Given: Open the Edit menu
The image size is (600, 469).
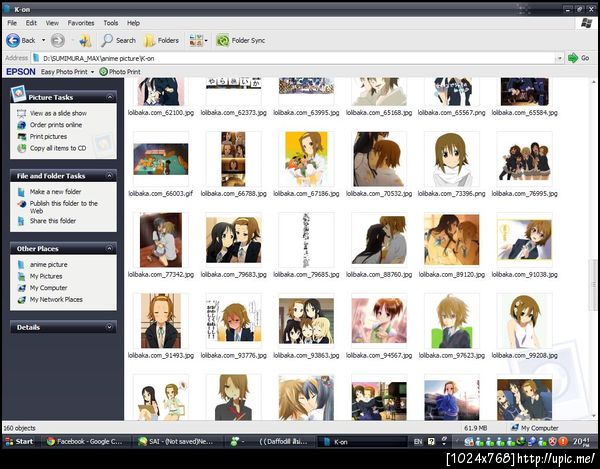Looking at the screenshot, I should (31, 23).
